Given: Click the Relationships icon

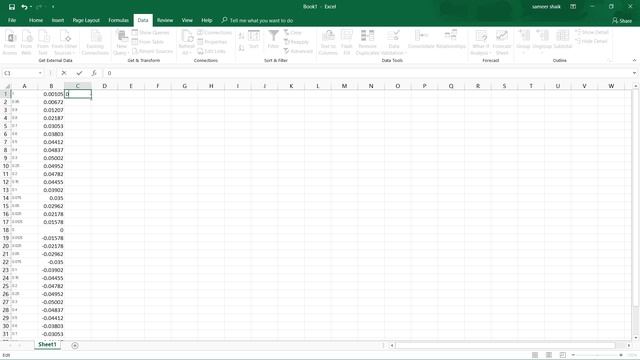Looking at the screenshot, I should [x=451, y=40].
